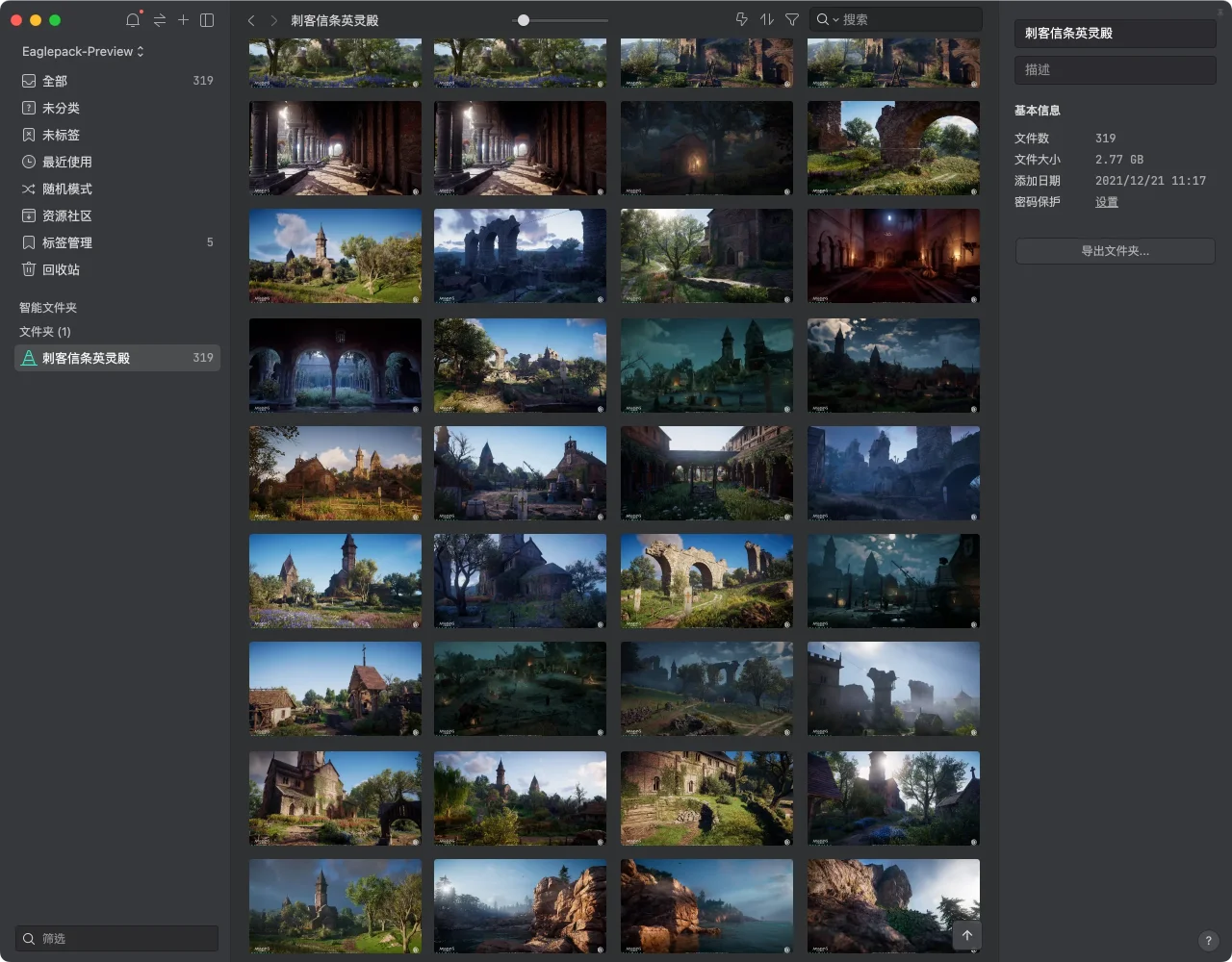The width and height of the screenshot is (1232, 962).
Task: Open the sort order icon
Action: pyautogui.click(x=767, y=19)
